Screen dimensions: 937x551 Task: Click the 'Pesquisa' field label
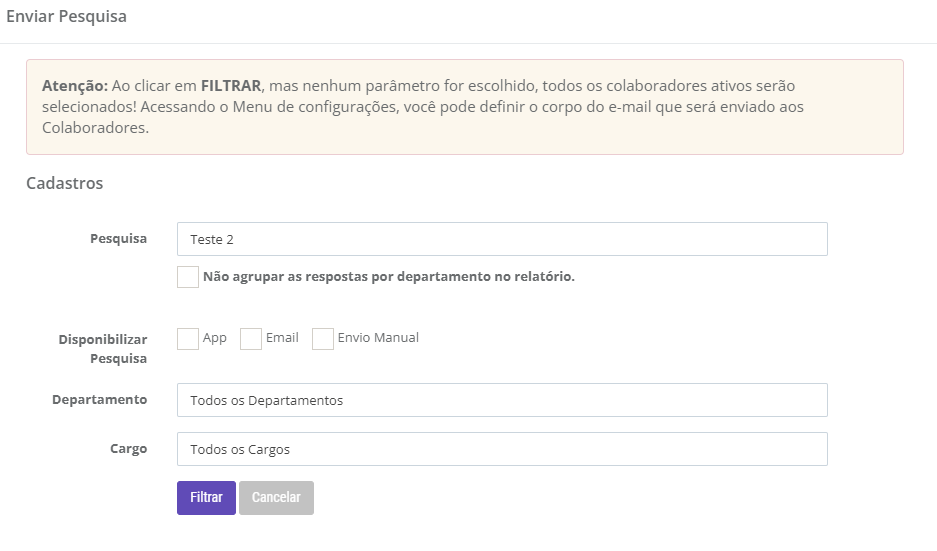click(118, 238)
